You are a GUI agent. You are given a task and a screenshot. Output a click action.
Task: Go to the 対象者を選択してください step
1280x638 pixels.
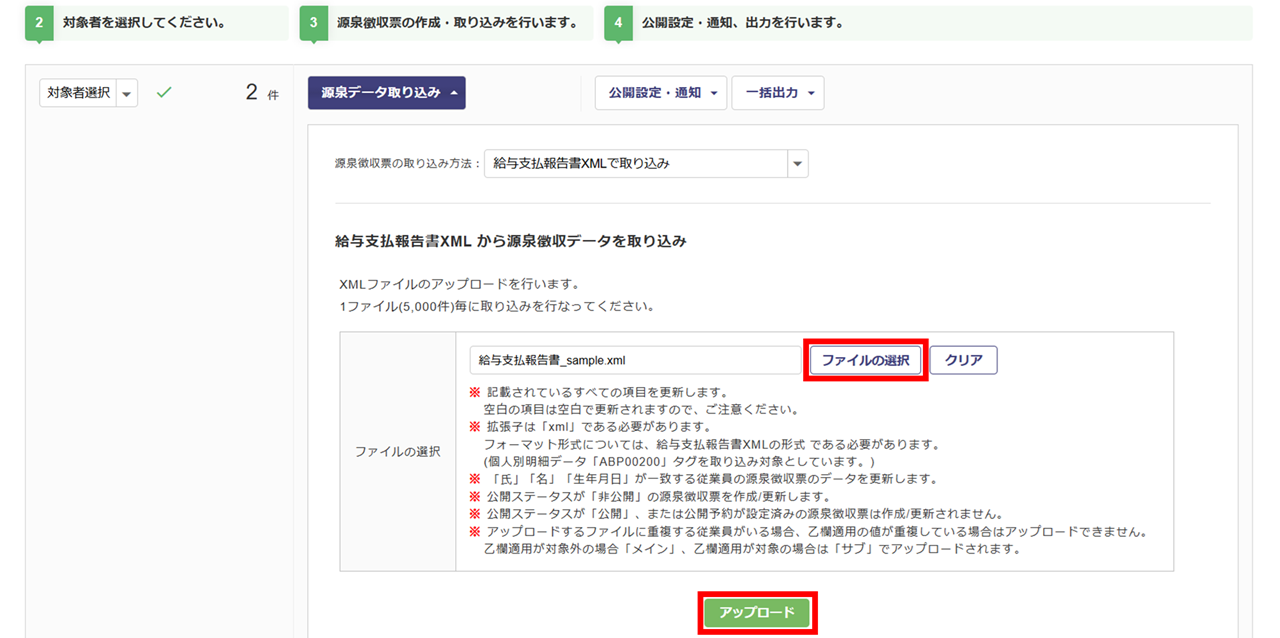point(143,22)
